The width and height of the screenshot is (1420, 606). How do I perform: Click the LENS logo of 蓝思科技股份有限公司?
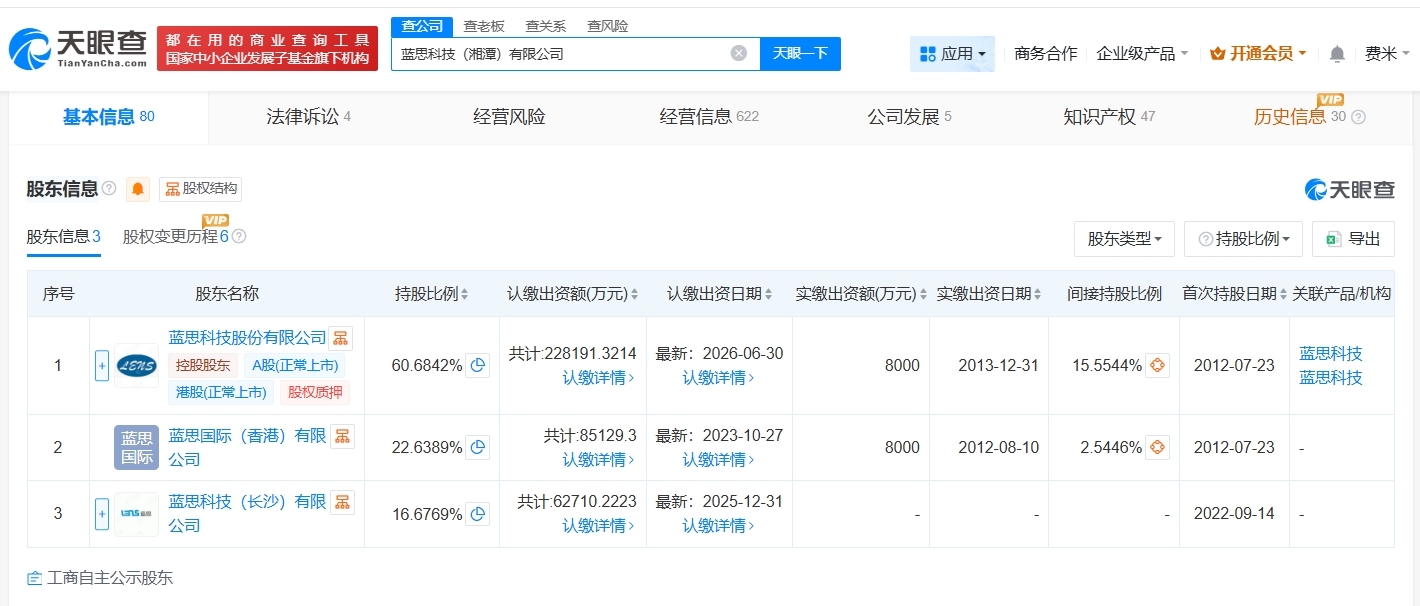[135, 366]
